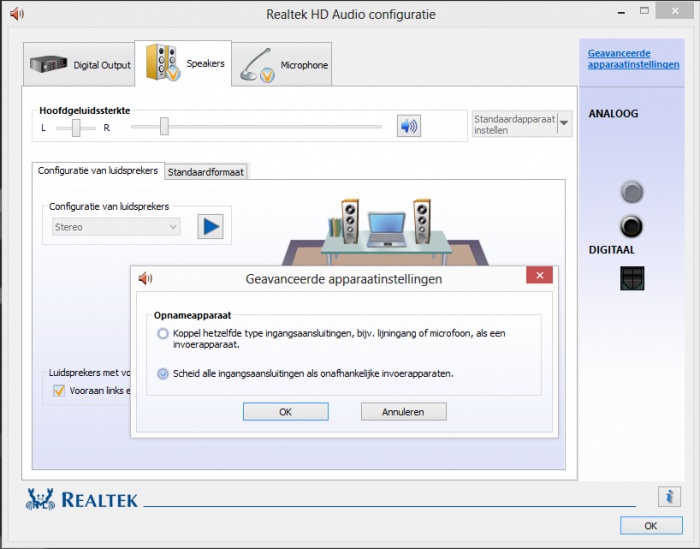Image resolution: width=700 pixels, height=549 pixels.
Task: Click the ANALOOG heading
Action: click(x=613, y=114)
